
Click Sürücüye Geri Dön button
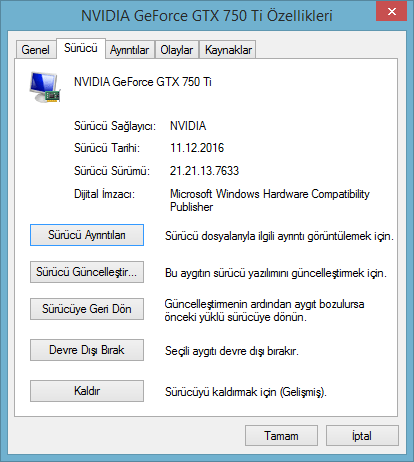pos(87,309)
